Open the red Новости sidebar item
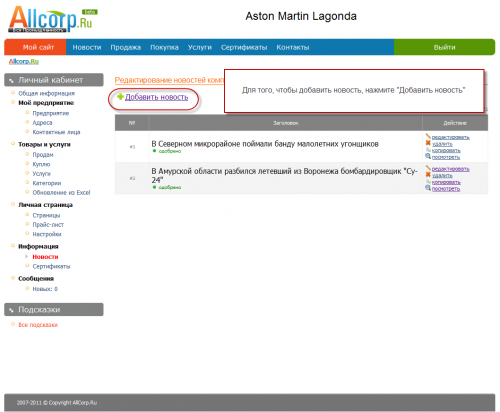The height and width of the screenshot is (412, 500). (45, 257)
